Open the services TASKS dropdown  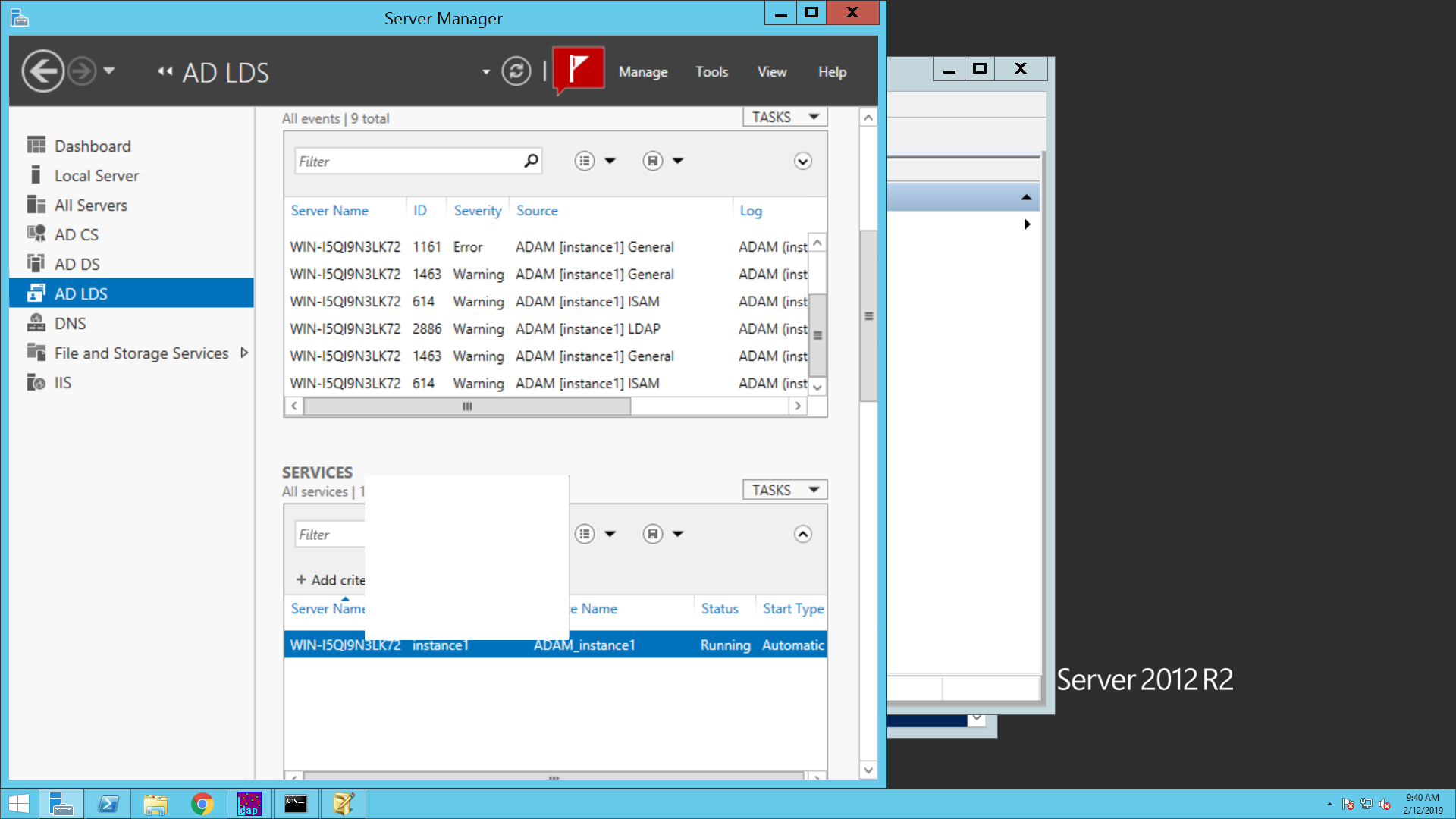click(x=784, y=490)
